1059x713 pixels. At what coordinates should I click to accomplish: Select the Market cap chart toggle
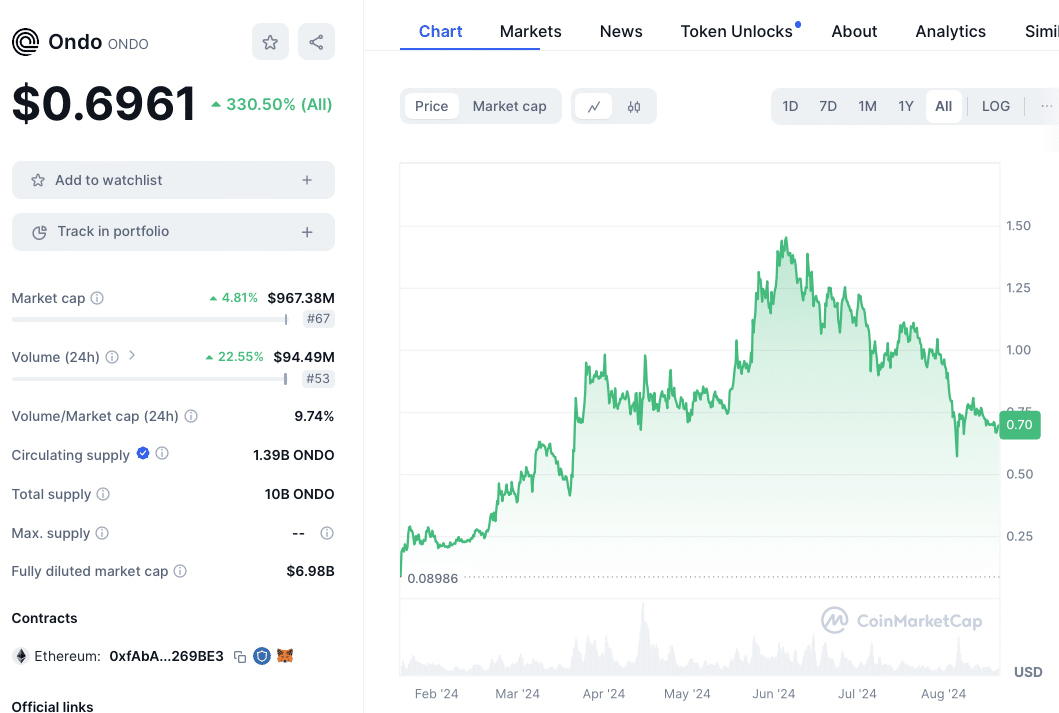point(509,106)
